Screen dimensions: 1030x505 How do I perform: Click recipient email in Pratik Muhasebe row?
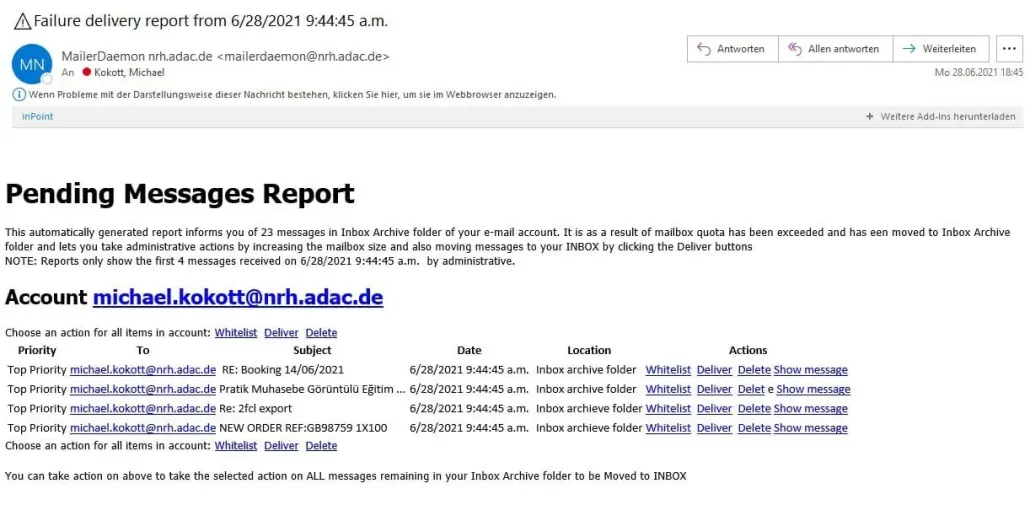(143, 389)
